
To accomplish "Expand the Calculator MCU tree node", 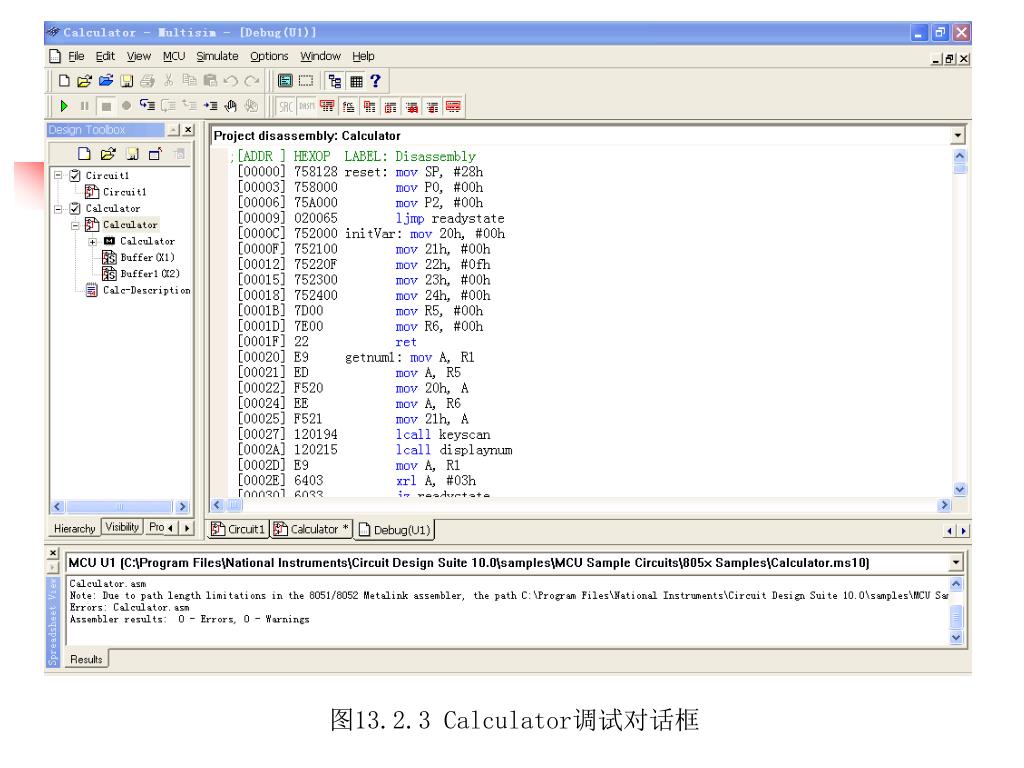I will click(92, 242).
